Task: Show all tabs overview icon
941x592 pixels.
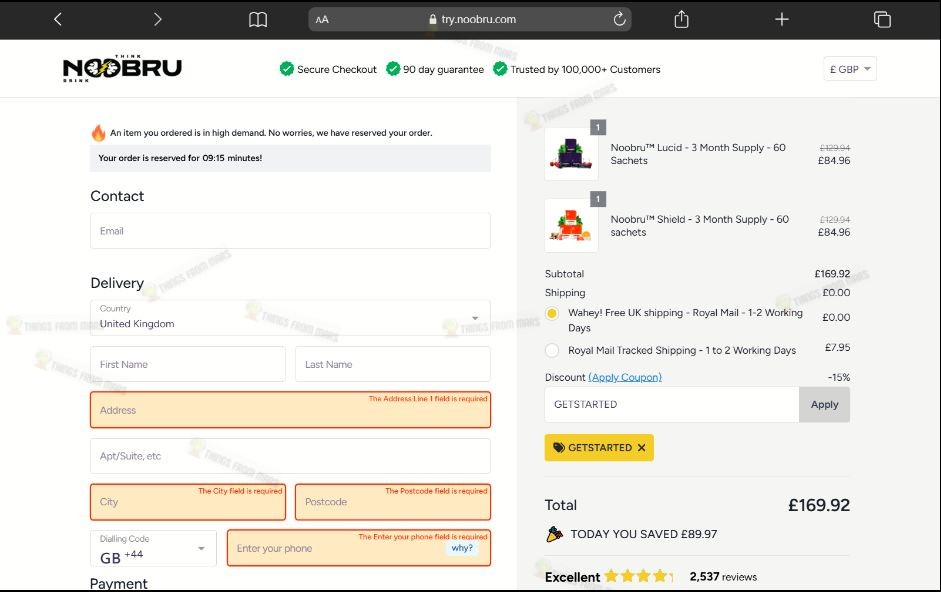Action: coord(882,19)
